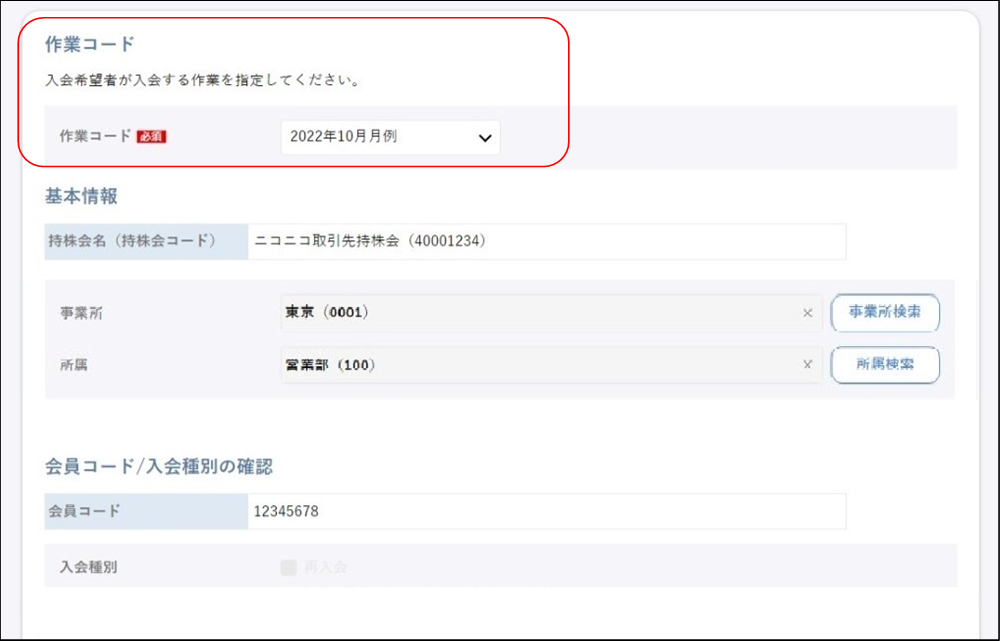
Task: Click the 基本情報 section heading
Action: 81,196
